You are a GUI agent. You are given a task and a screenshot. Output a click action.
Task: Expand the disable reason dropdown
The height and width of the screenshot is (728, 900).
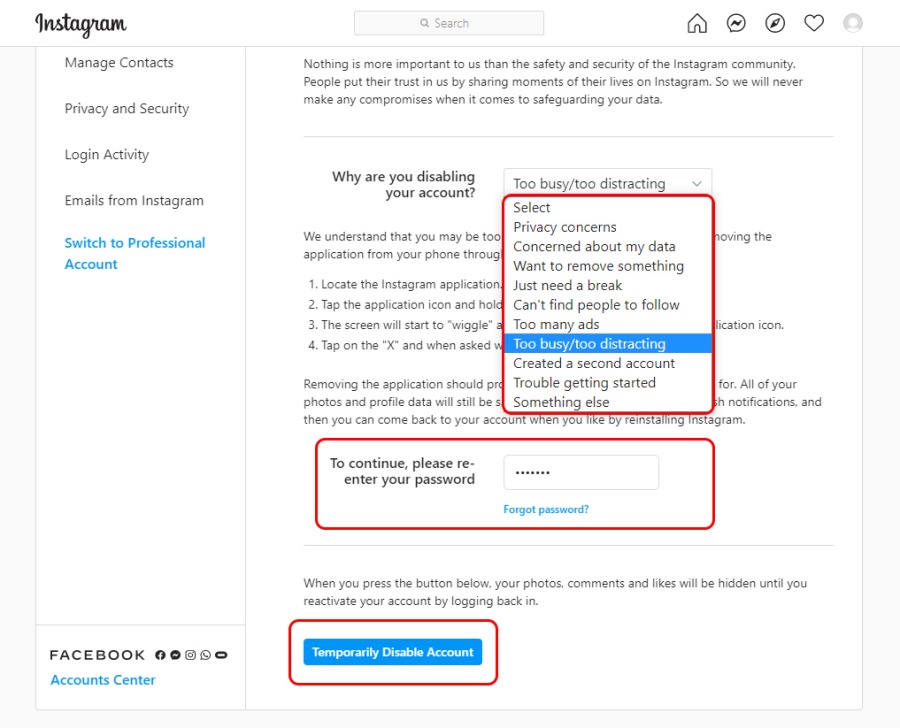(x=607, y=184)
